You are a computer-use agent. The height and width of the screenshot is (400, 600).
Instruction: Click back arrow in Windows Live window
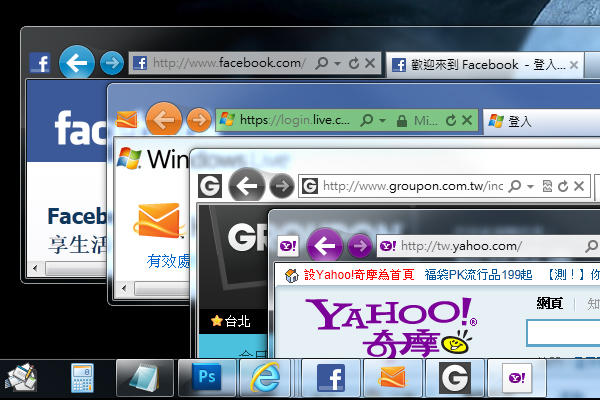coord(164,119)
